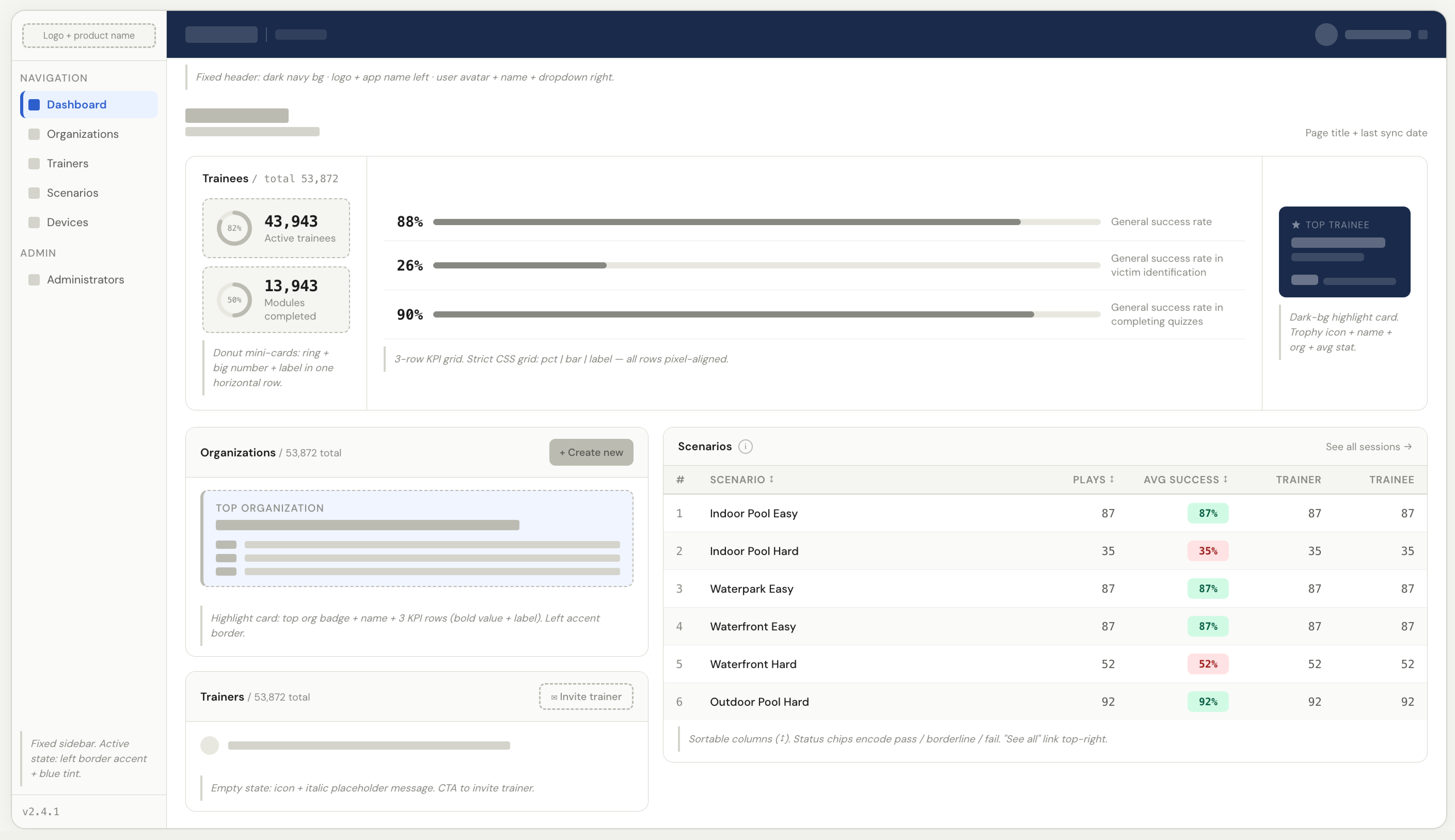Select the Waterpark Easy scenario
The height and width of the screenshot is (840, 1455).
pos(1045,589)
